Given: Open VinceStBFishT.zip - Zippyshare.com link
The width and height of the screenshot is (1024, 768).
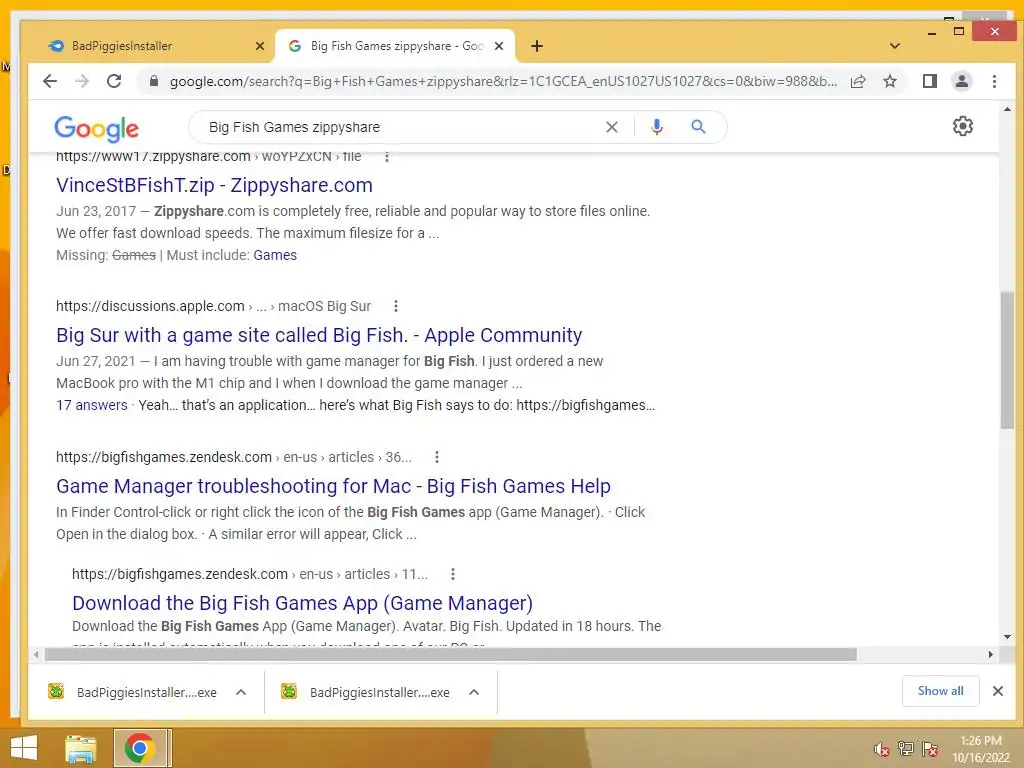Looking at the screenshot, I should (214, 185).
